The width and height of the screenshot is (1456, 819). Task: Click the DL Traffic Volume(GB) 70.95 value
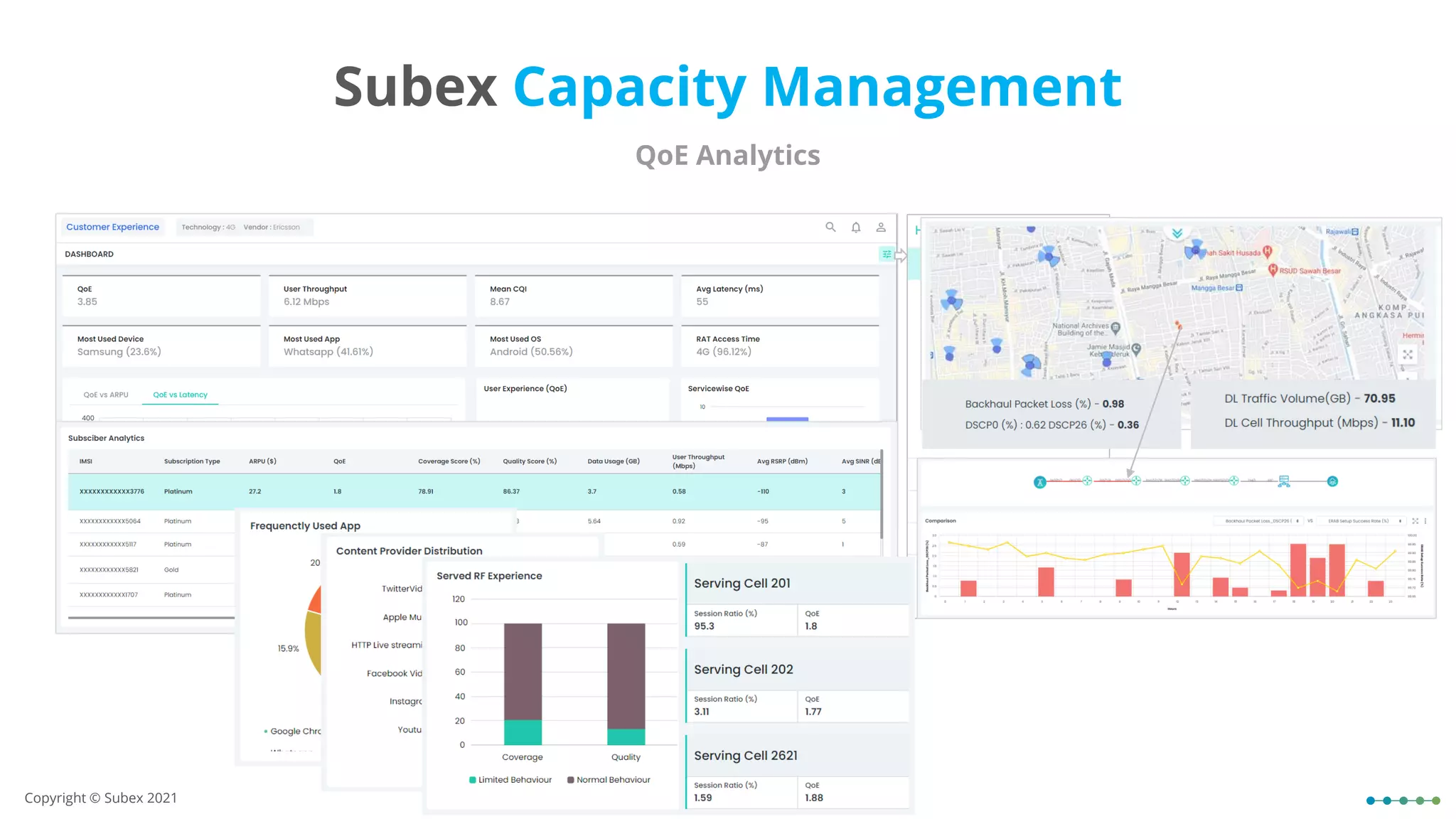pos(1379,399)
